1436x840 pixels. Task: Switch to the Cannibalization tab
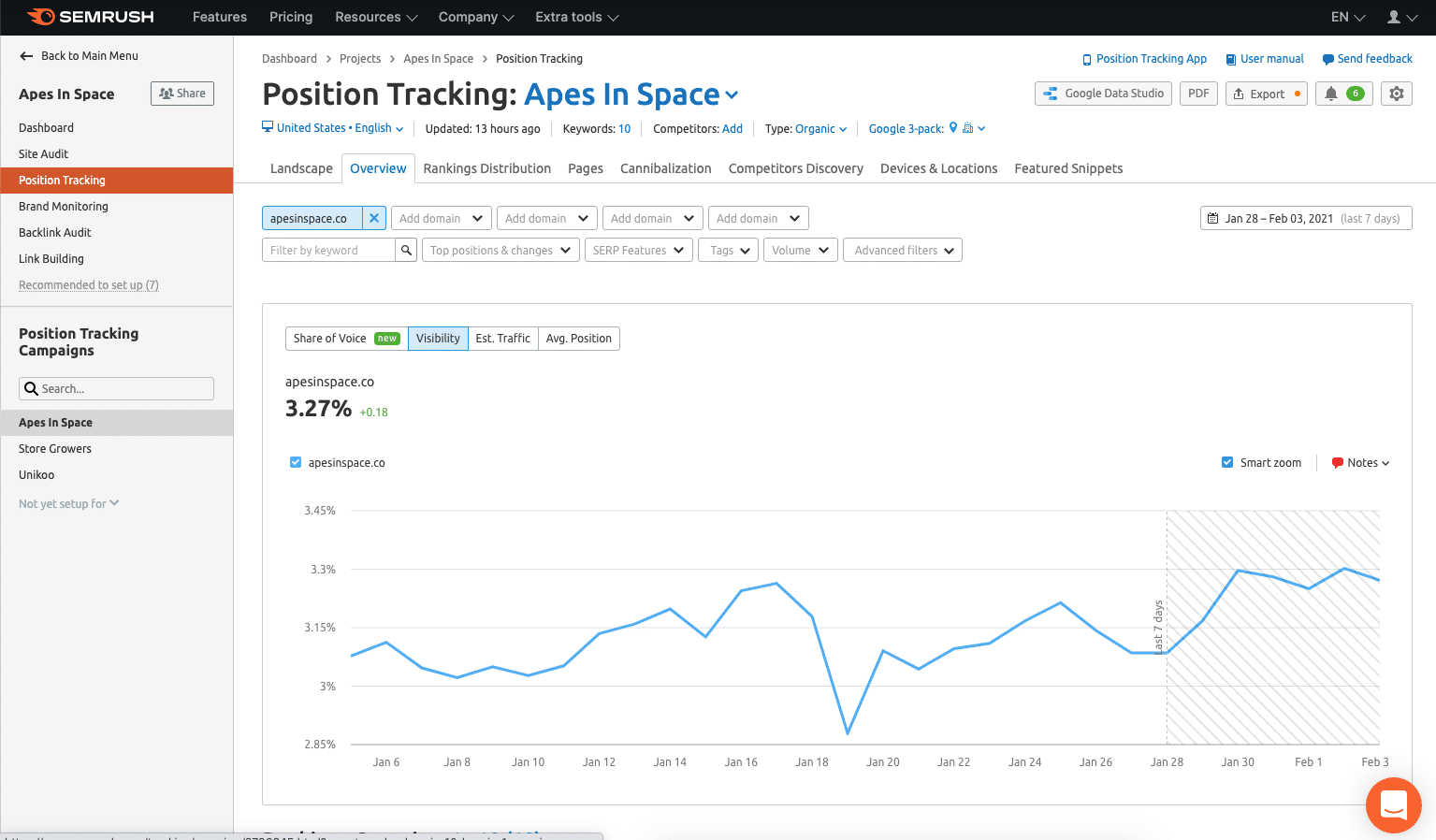(x=666, y=168)
